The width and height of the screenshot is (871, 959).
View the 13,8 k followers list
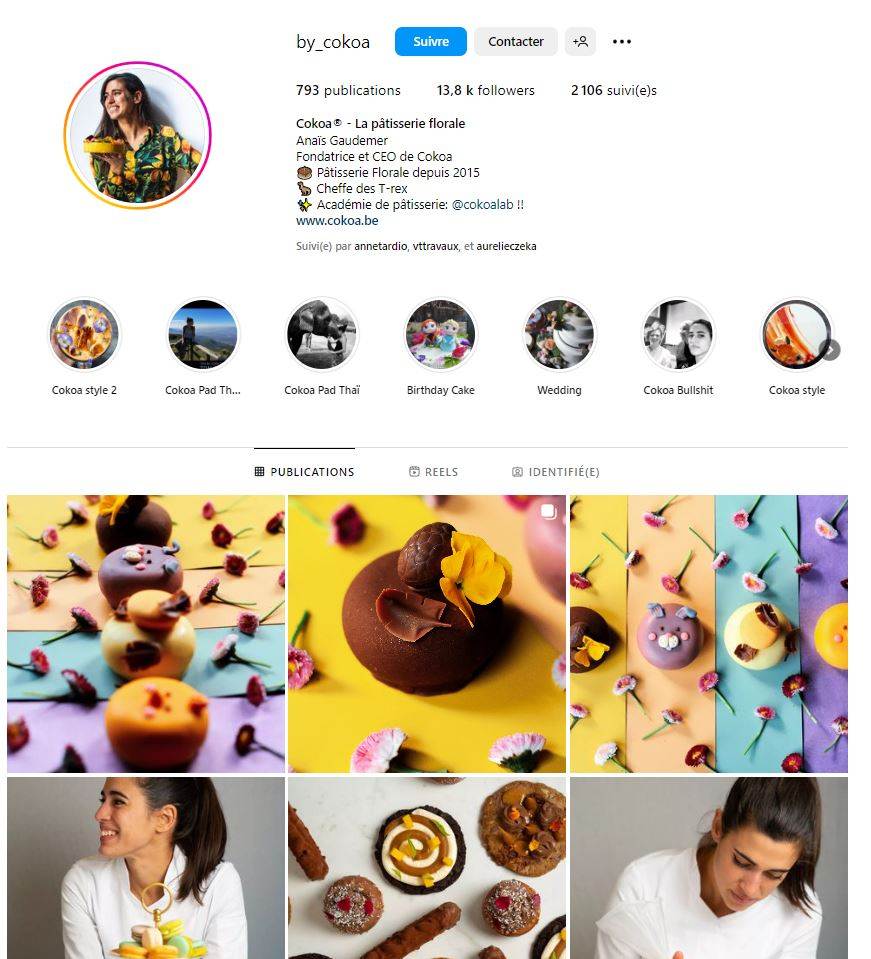click(485, 91)
